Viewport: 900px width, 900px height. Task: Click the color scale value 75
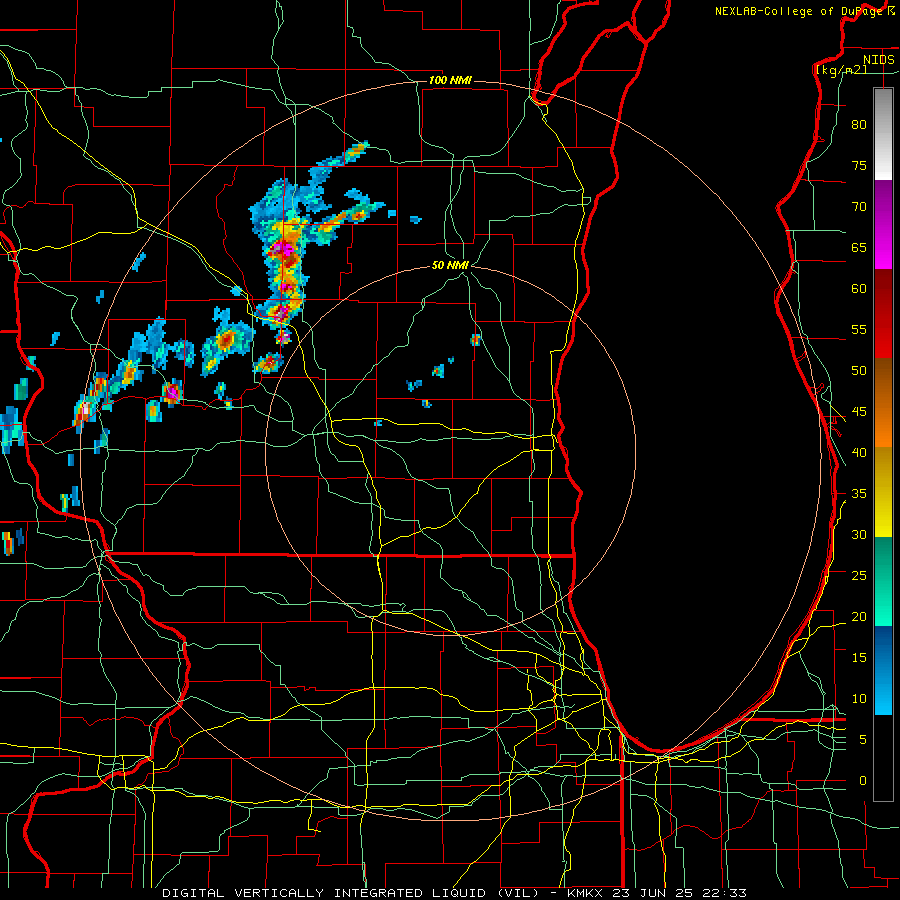point(859,165)
